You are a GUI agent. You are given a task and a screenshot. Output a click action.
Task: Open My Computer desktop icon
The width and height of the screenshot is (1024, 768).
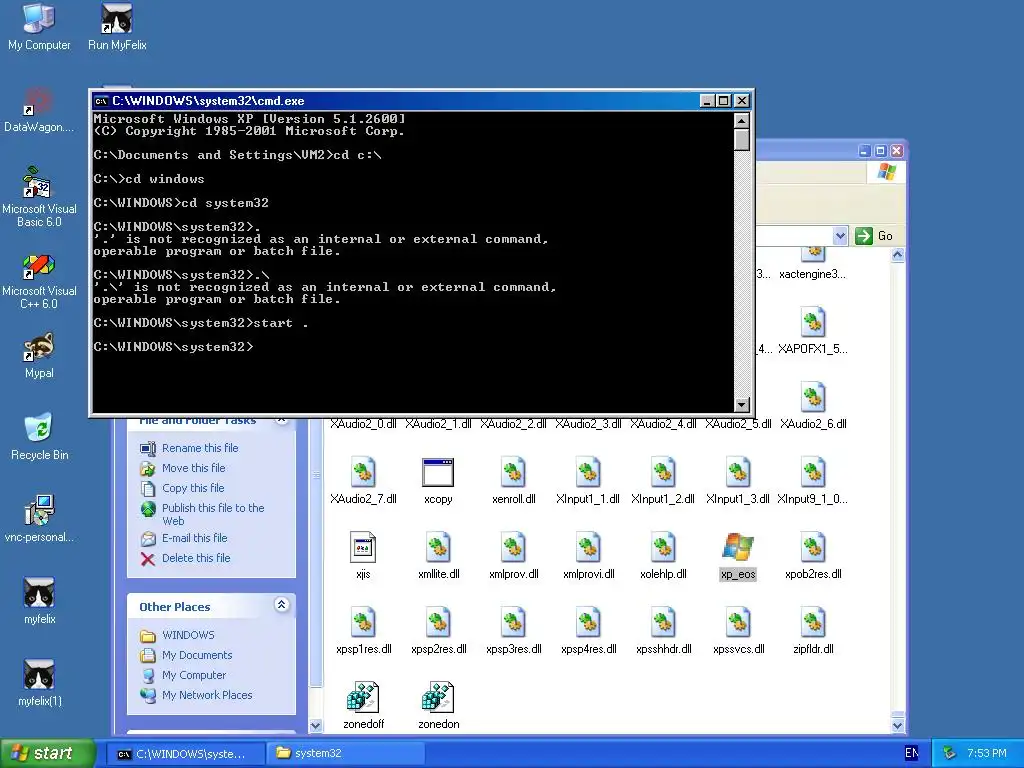pyautogui.click(x=39, y=27)
